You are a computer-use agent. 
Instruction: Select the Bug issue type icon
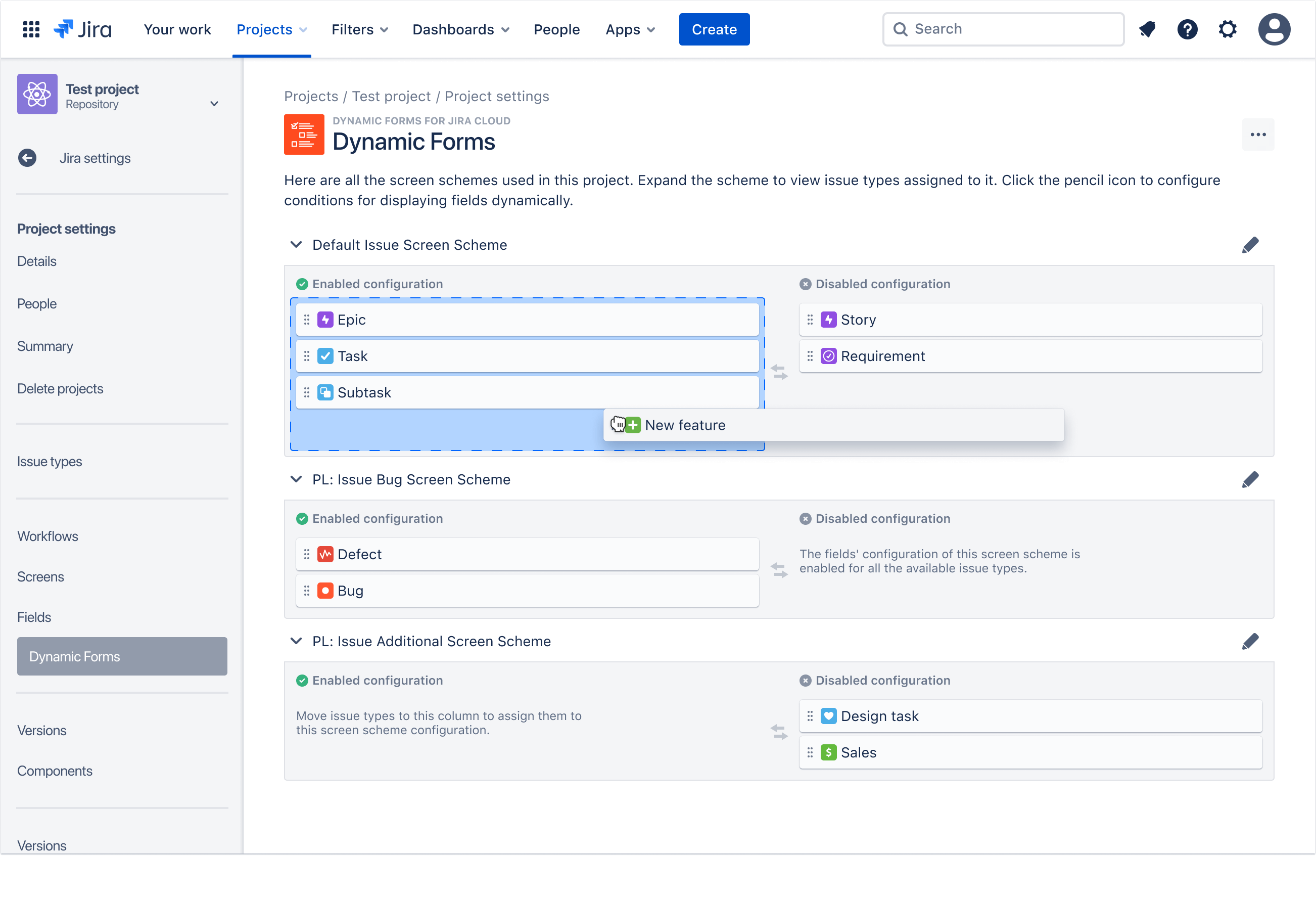tap(325, 591)
